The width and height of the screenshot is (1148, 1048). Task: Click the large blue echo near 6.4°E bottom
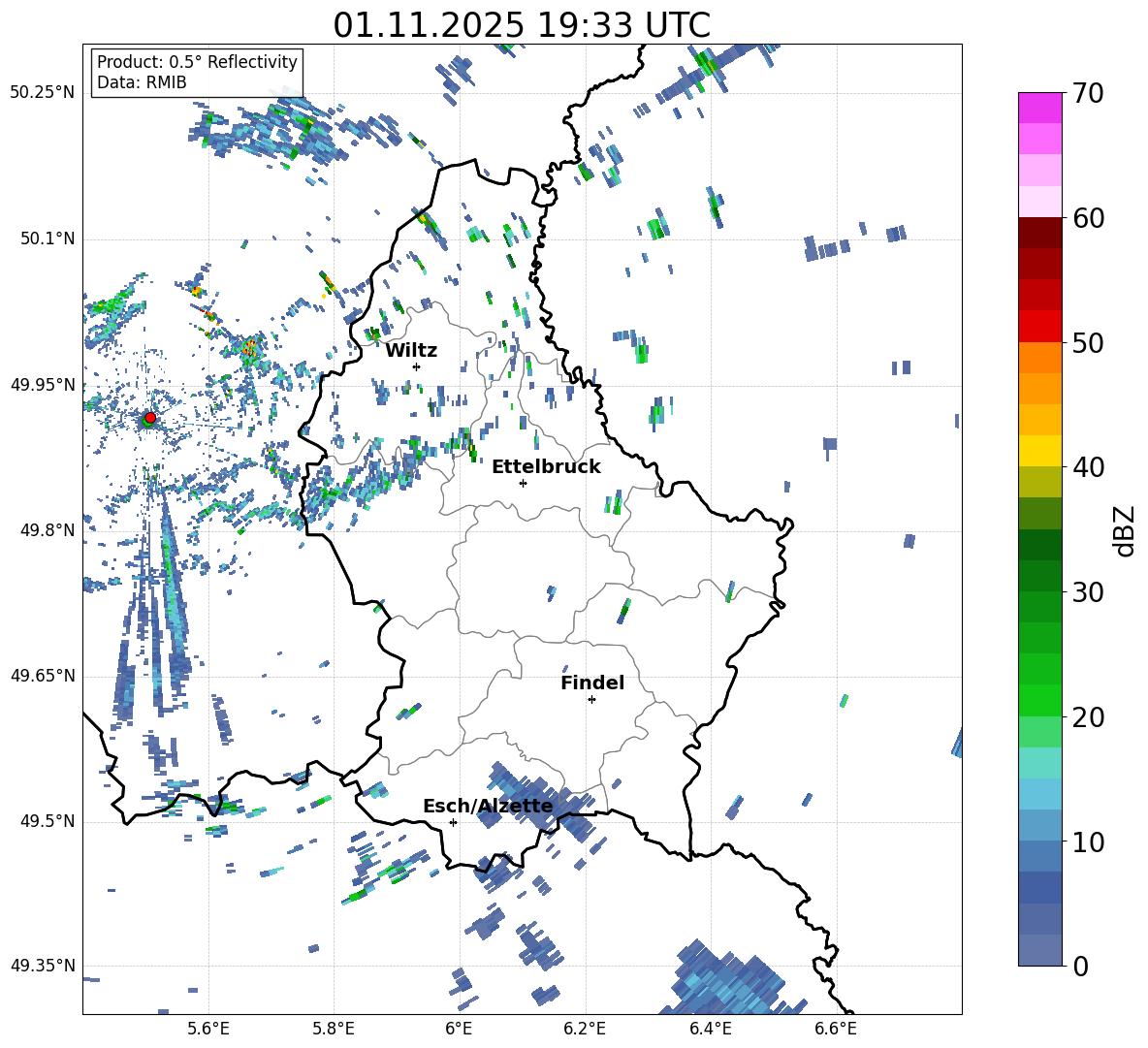725,981
